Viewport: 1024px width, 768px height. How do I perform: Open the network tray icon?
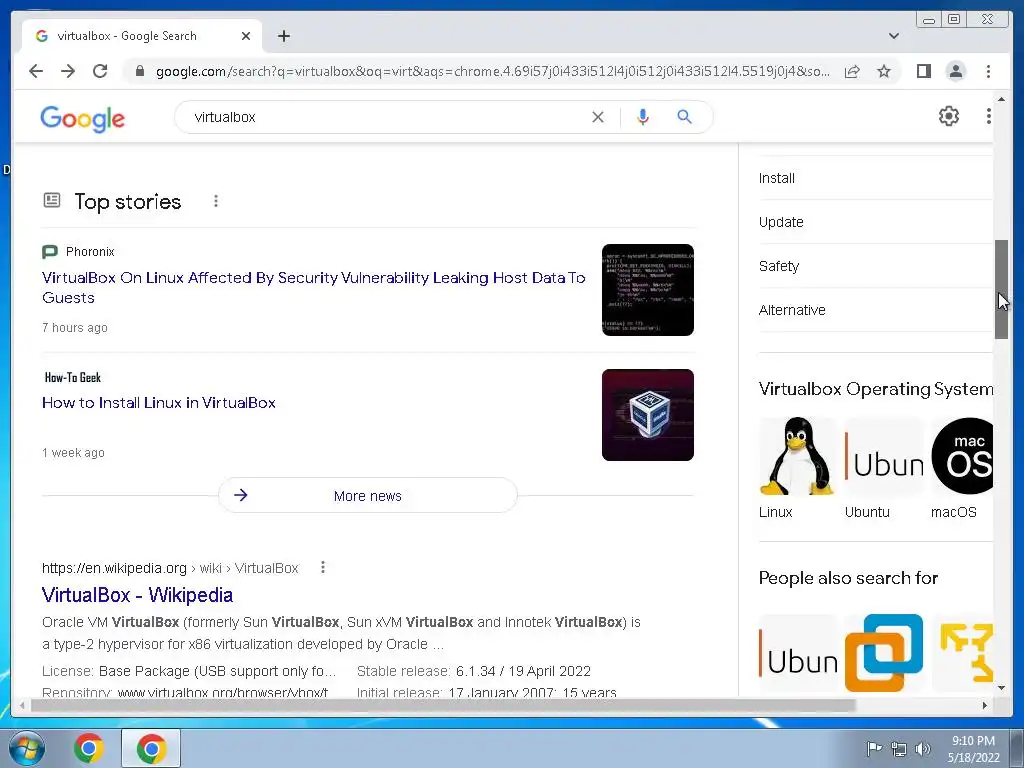(x=899, y=749)
